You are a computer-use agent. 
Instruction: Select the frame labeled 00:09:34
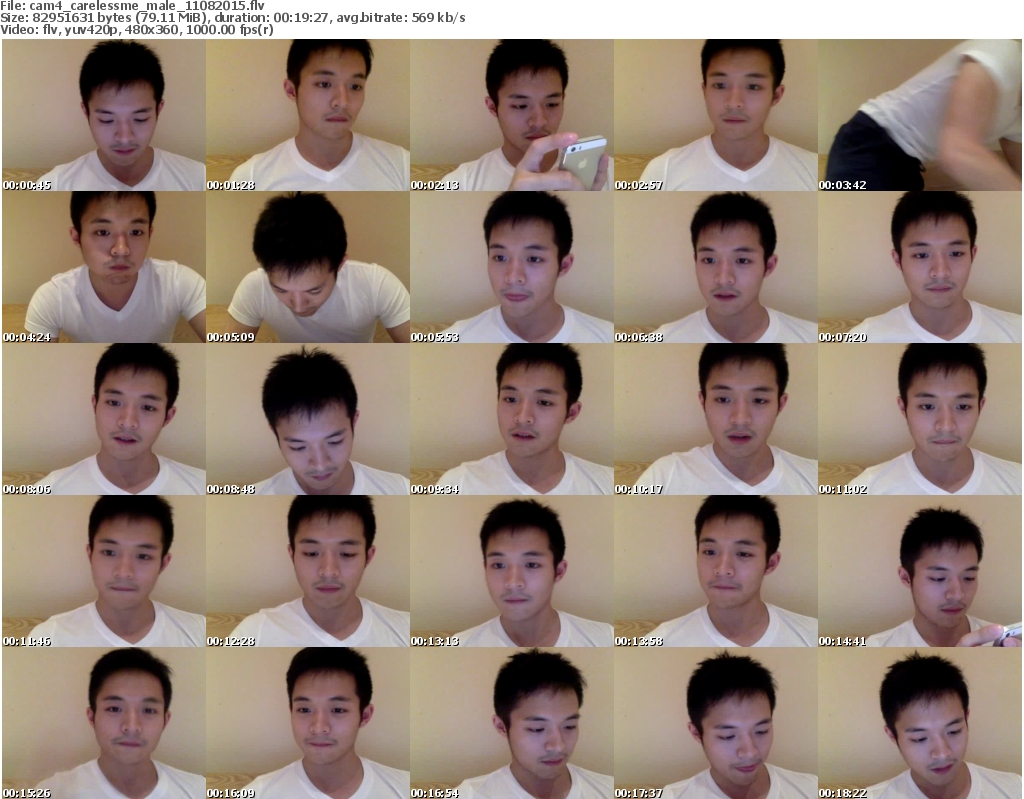pyautogui.click(x=512, y=419)
